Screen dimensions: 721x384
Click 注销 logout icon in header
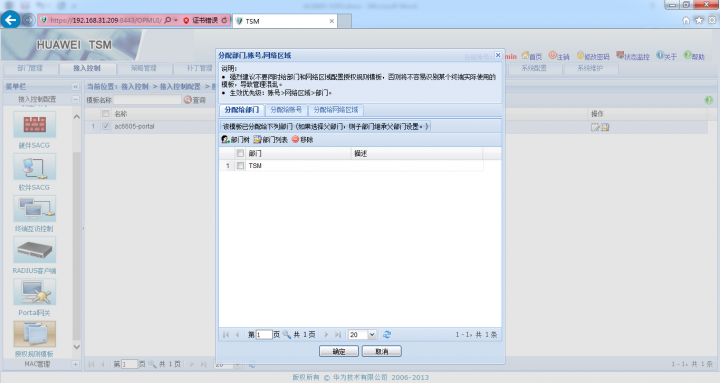[x=553, y=56]
